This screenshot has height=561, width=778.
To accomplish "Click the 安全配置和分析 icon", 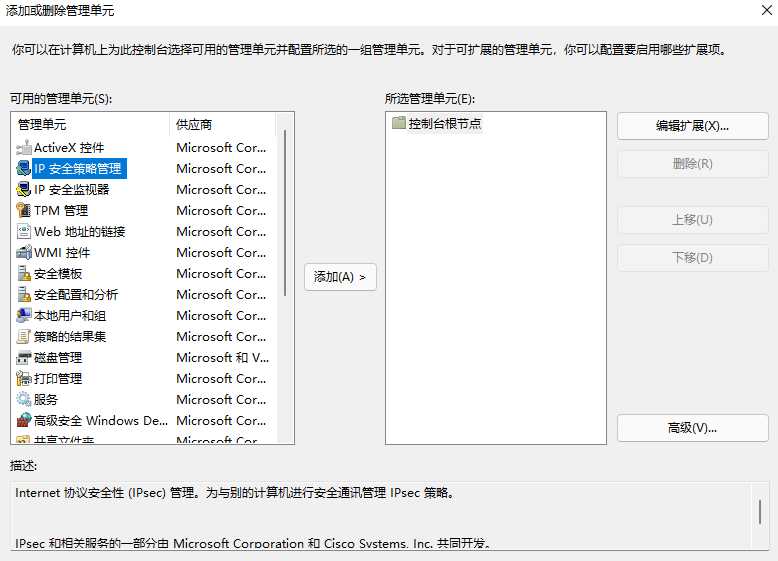I will [23, 295].
